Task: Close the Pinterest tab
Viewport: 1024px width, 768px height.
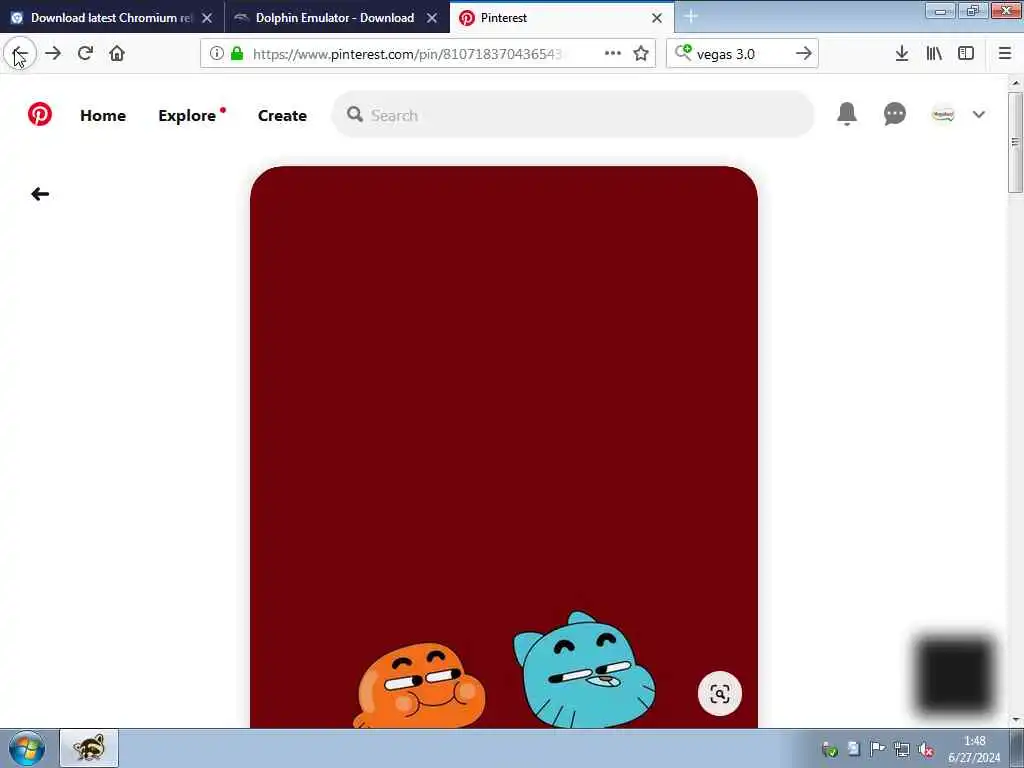Action: [x=657, y=18]
